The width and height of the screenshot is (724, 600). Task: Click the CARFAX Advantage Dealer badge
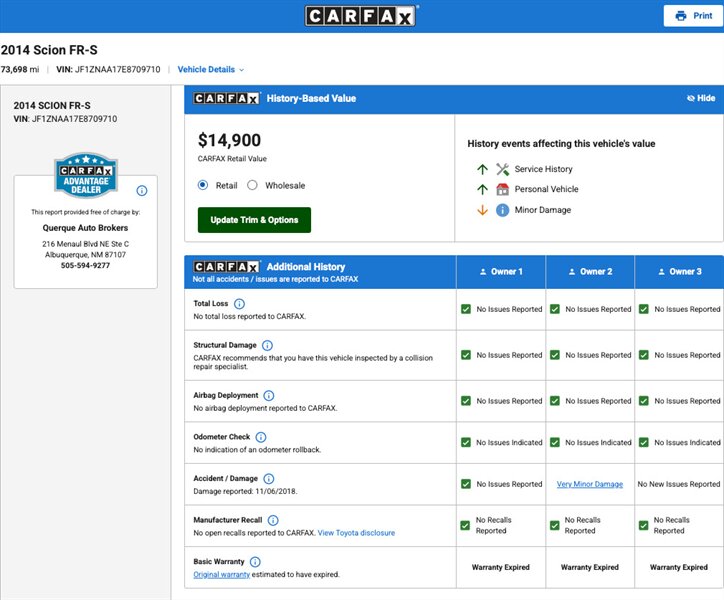86,175
